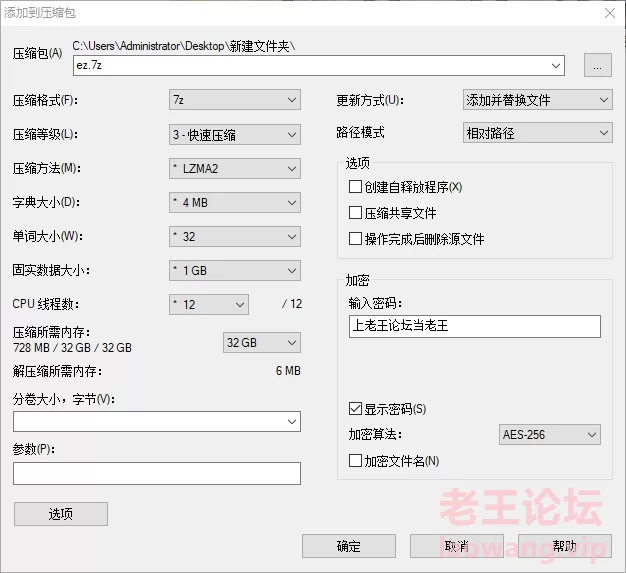Open the 分卷大小 combo box

pos(157,422)
